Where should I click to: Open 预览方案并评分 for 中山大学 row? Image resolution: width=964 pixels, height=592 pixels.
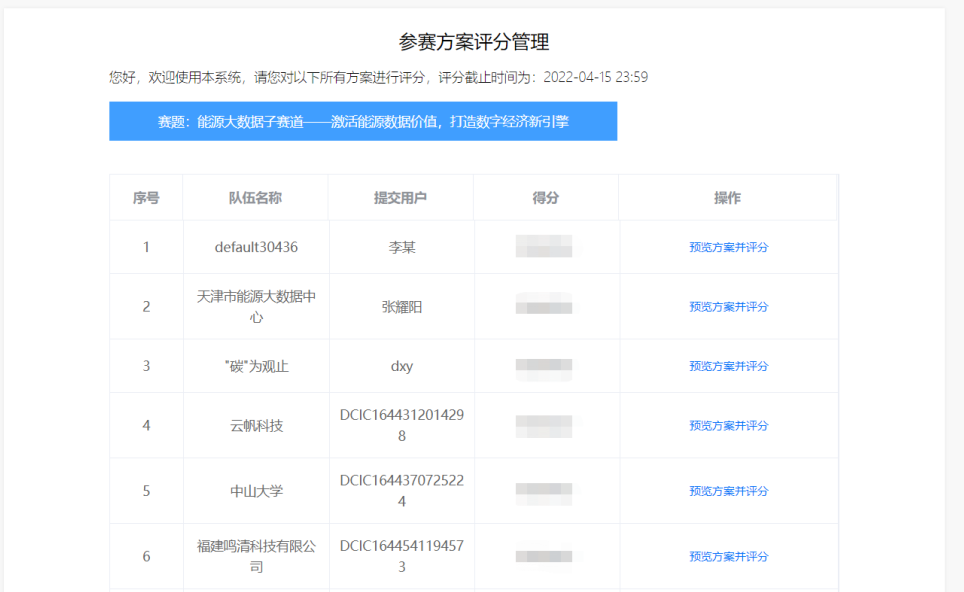(x=728, y=491)
